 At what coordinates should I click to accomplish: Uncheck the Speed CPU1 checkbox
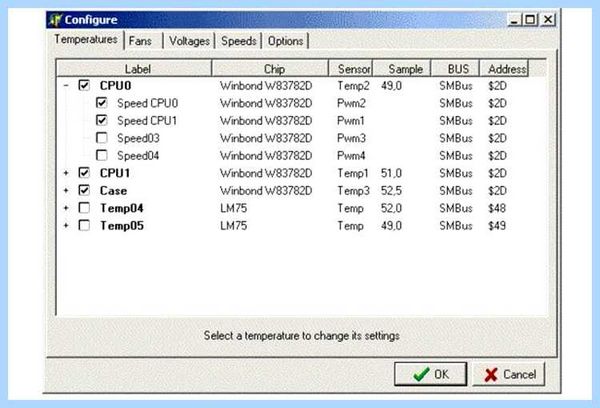pos(101,120)
